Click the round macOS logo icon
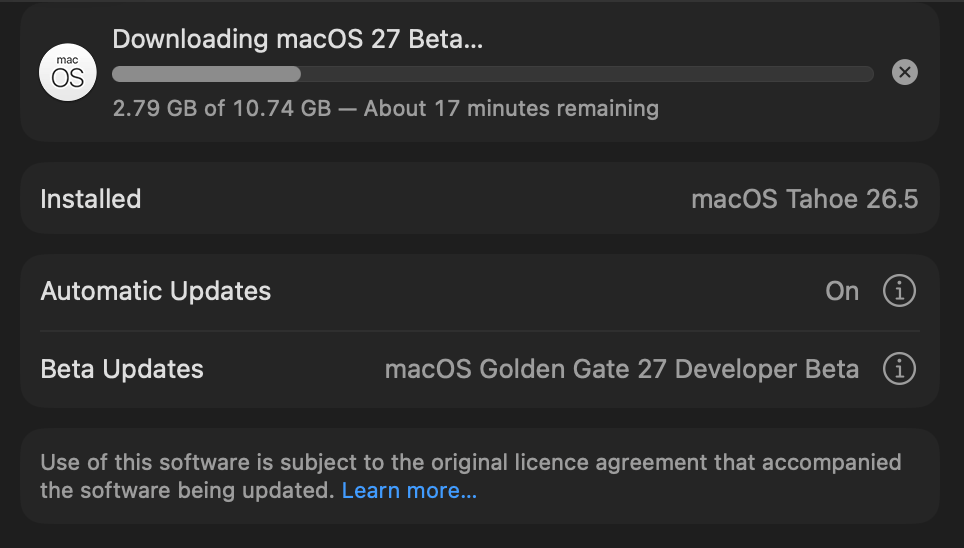This screenshot has width=964, height=548. 68,72
